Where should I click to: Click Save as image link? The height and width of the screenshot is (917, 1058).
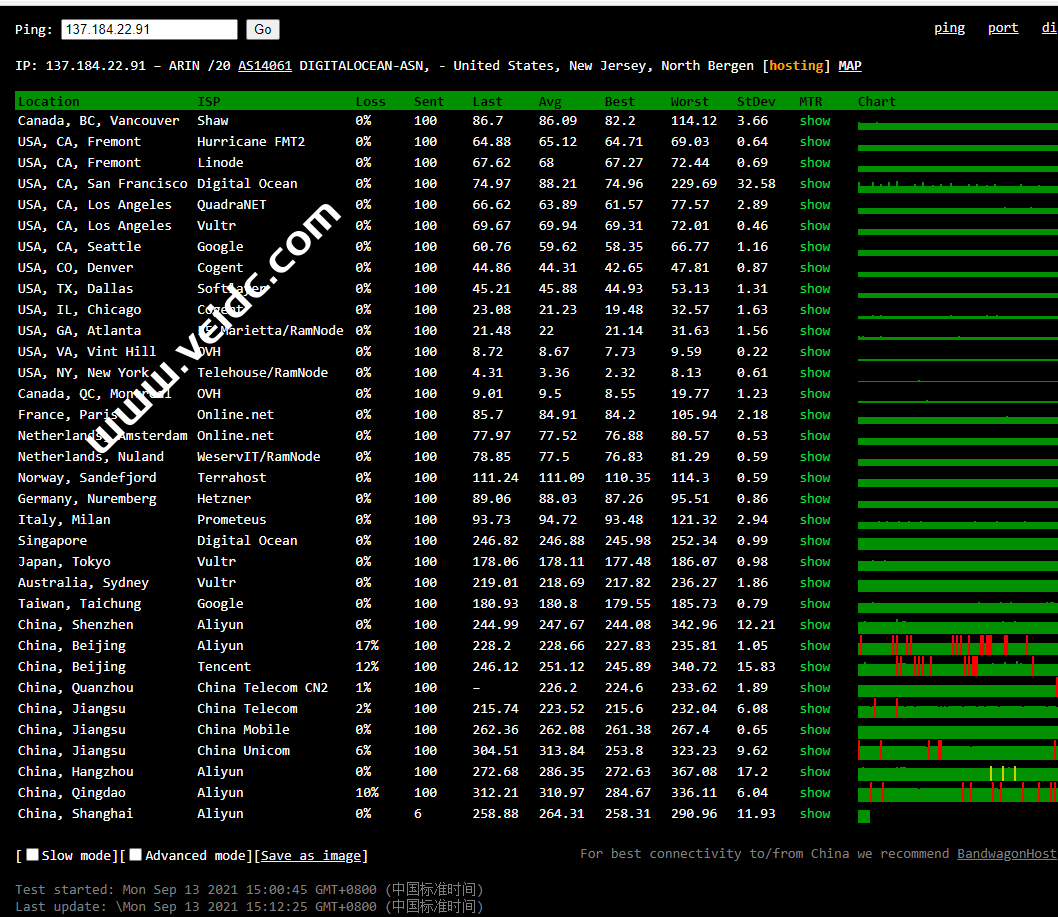310,856
